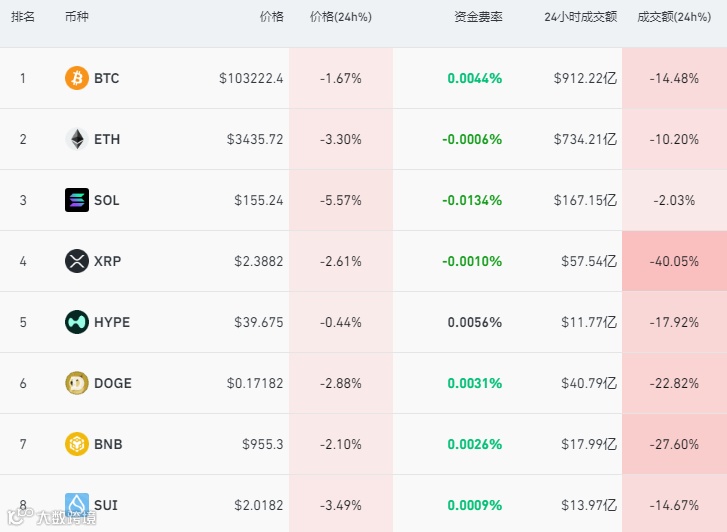Click volume value $734.21亿
The image size is (727, 532).
point(585,139)
